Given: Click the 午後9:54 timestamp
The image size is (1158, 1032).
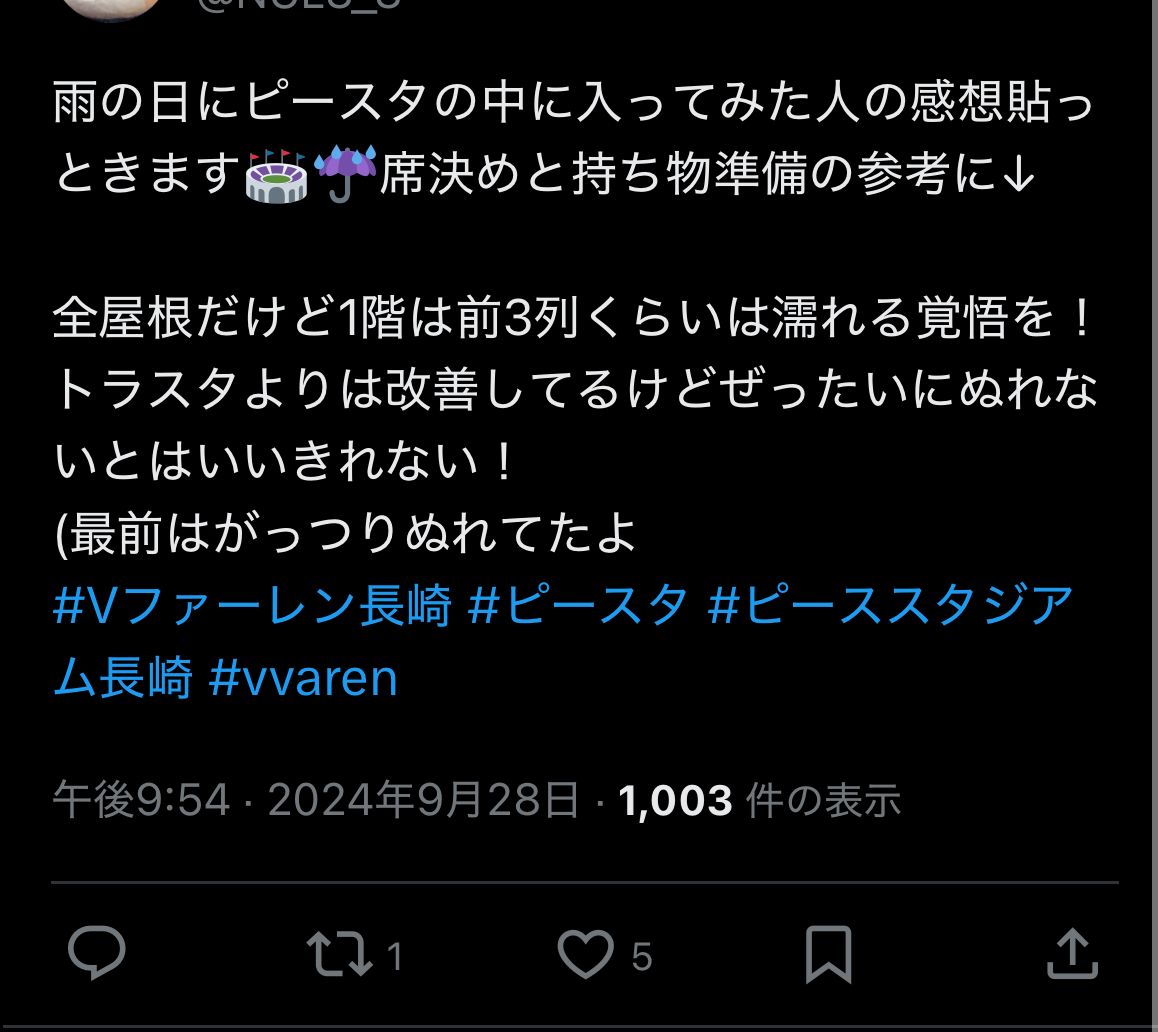Looking at the screenshot, I should [x=141, y=800].
